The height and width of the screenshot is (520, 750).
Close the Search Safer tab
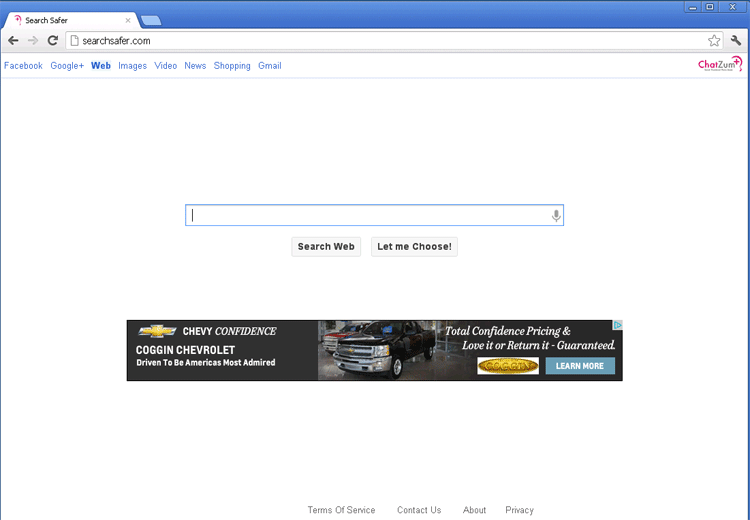pyautogui.click(x=128, y=20)
